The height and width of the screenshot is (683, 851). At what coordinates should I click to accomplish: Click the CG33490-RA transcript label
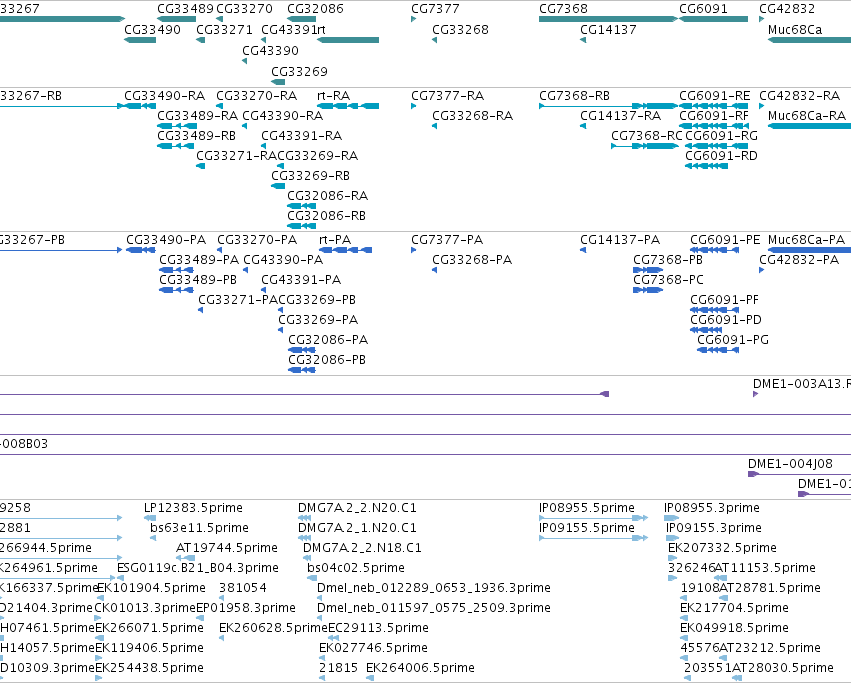164,96
